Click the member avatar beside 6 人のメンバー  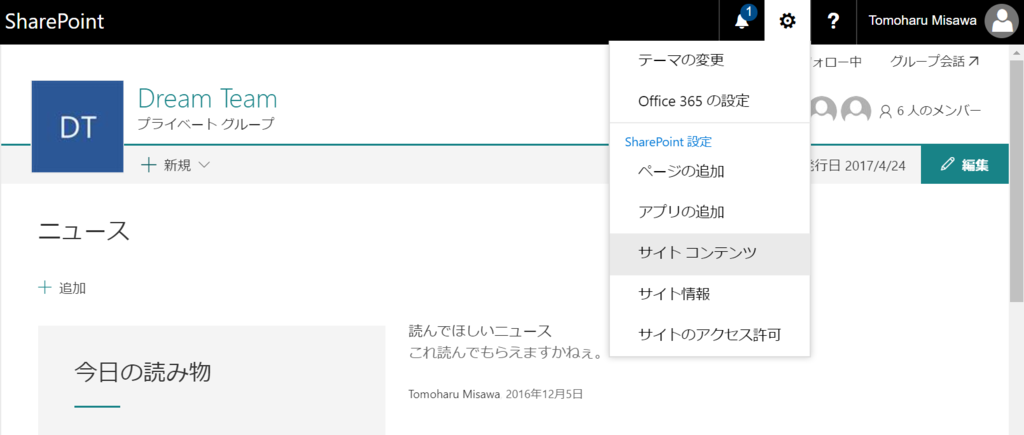[856, 111]
